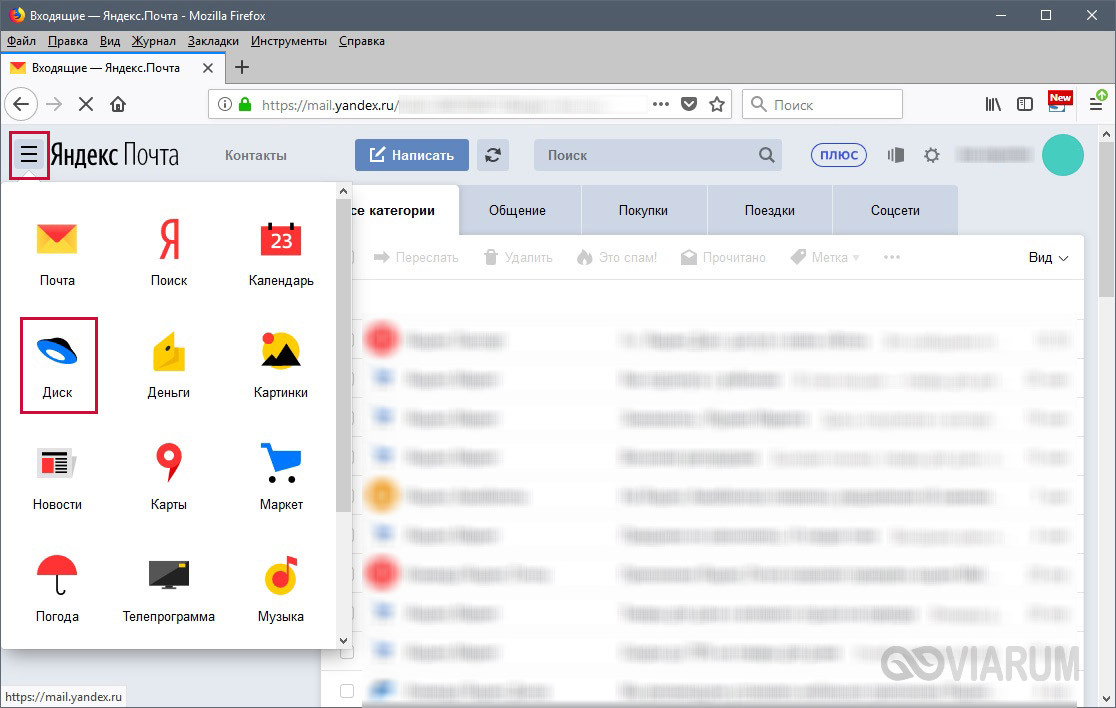Expand the Вид view dropdown
This screenshot has height=708, width=1116.
pyautogui.click(x=1048, y=258)
